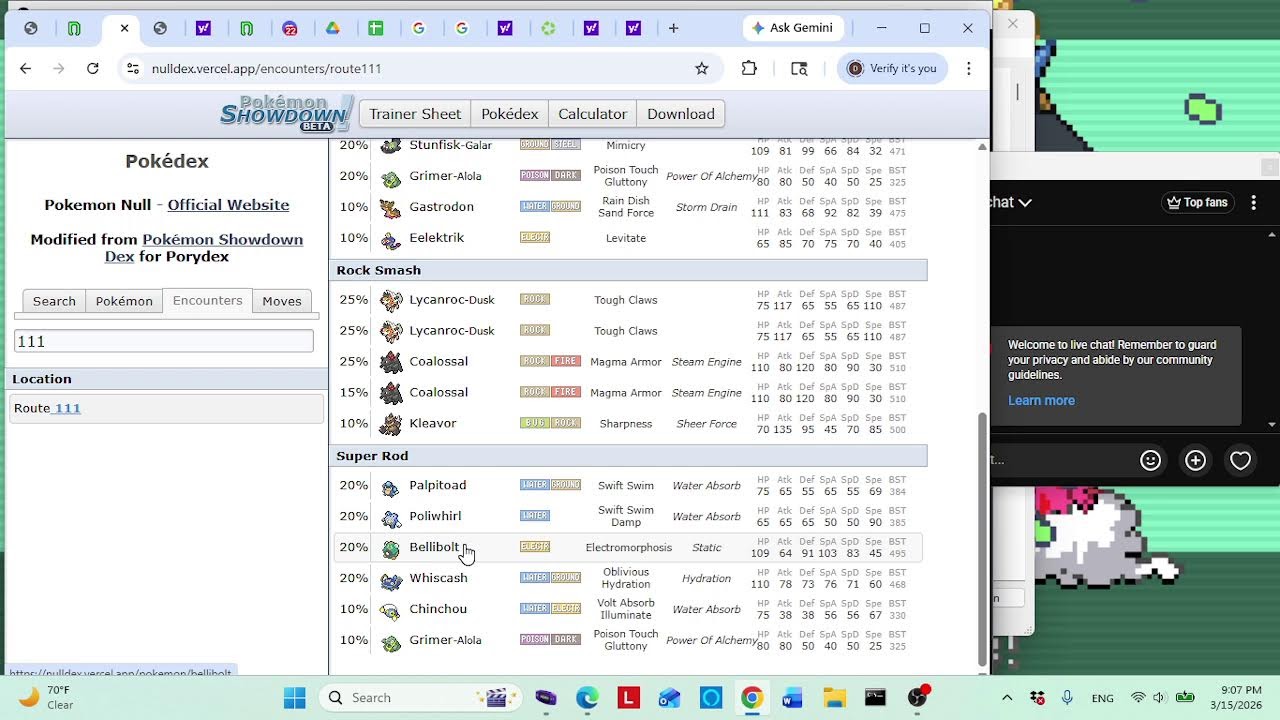The width and height of the screenshot is (1280, 720).
Task: Click Learn more in live chat notice
Action: pos(1041,400)
